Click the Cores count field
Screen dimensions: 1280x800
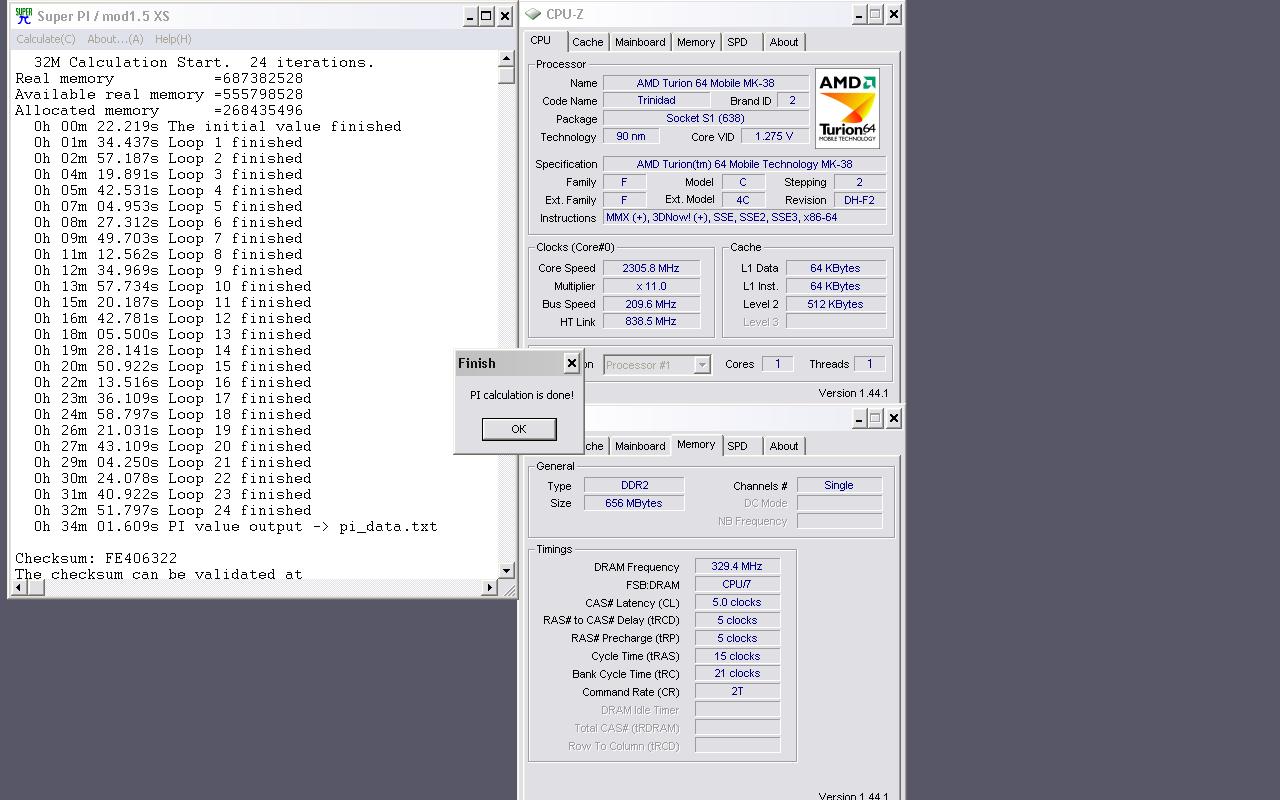[x=777, y=364]
